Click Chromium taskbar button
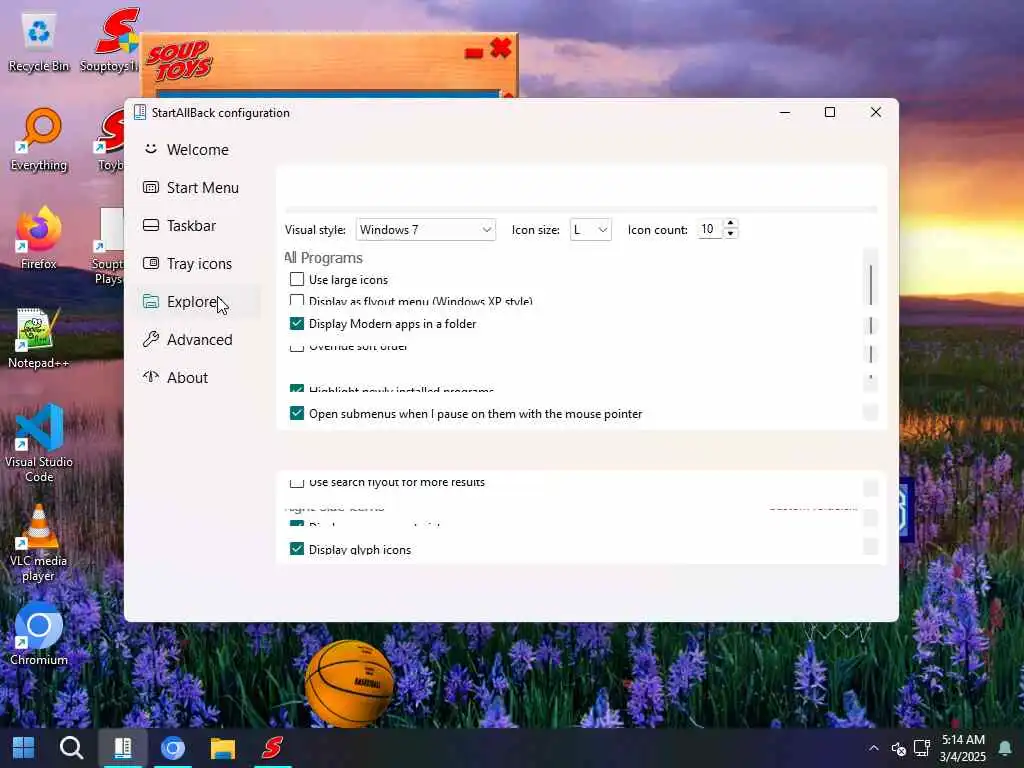This screenshot has width=1024, height=768. click(173, 748)
